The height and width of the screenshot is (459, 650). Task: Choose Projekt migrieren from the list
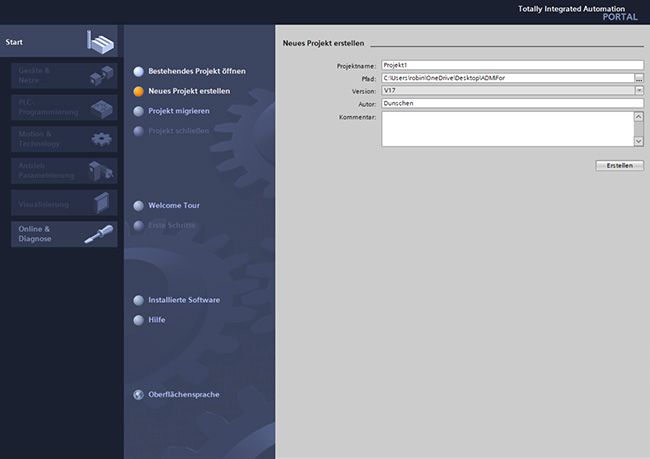[179, 111]
